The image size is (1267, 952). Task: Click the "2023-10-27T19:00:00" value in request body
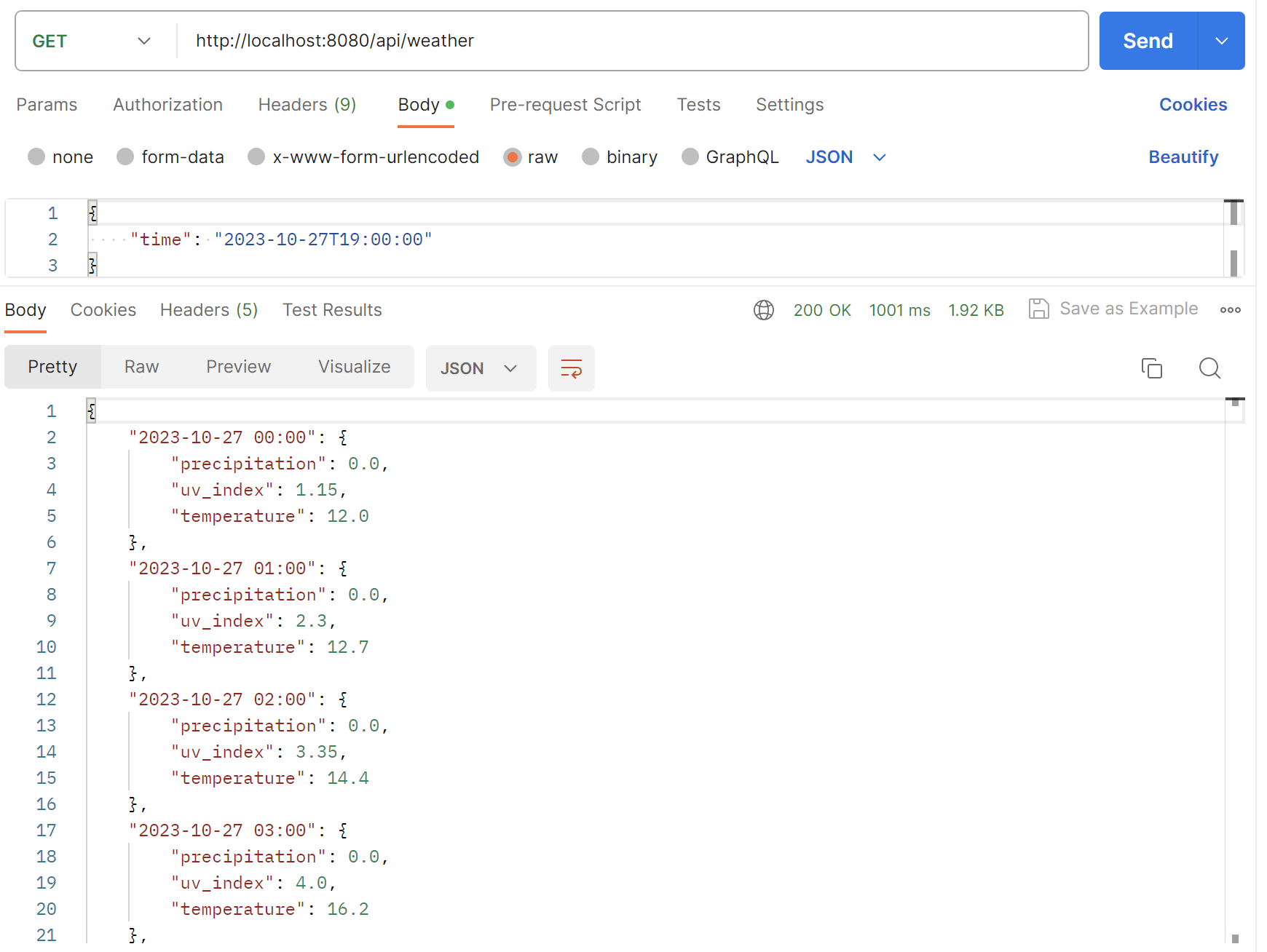click(323, 239)
